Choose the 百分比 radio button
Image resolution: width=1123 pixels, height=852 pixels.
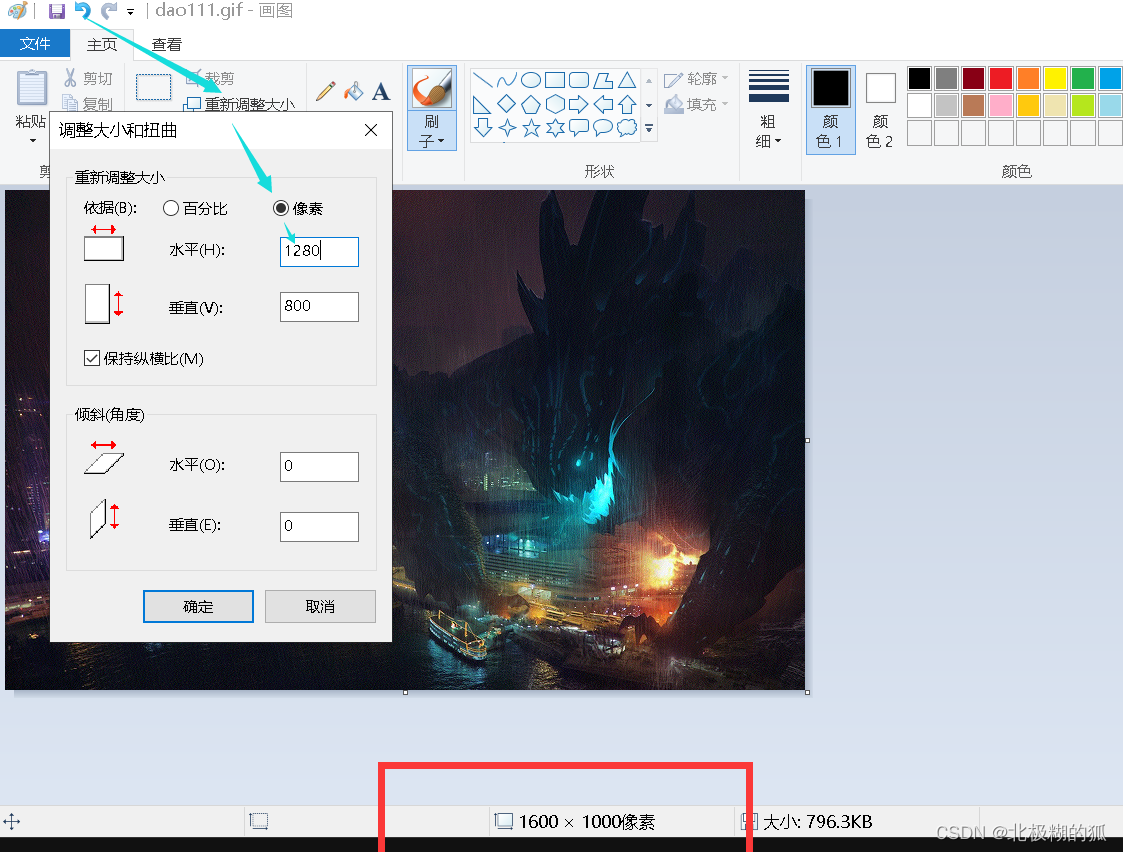pos(171,208)
